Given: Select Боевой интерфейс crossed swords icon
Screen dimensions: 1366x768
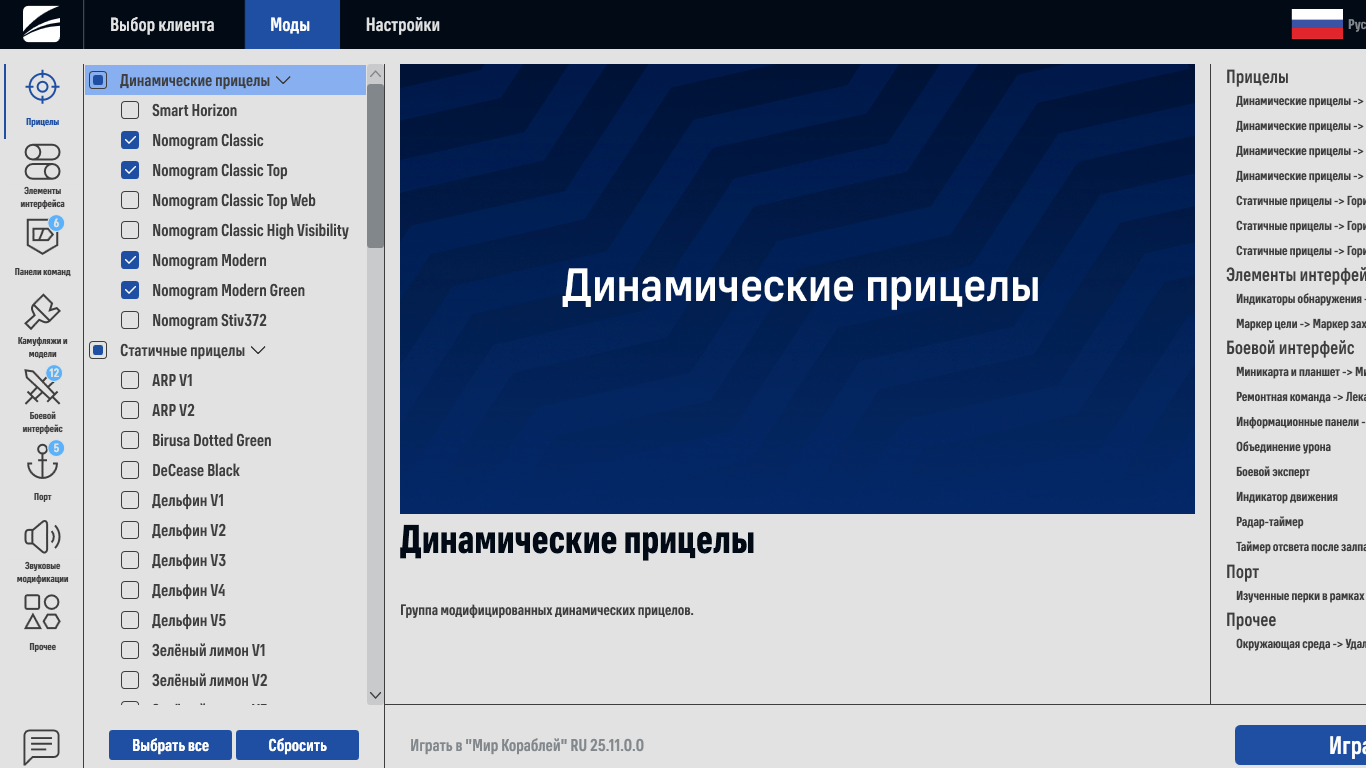Looking at the screenshot, I should pyautogui.click(x=42, y=387).
